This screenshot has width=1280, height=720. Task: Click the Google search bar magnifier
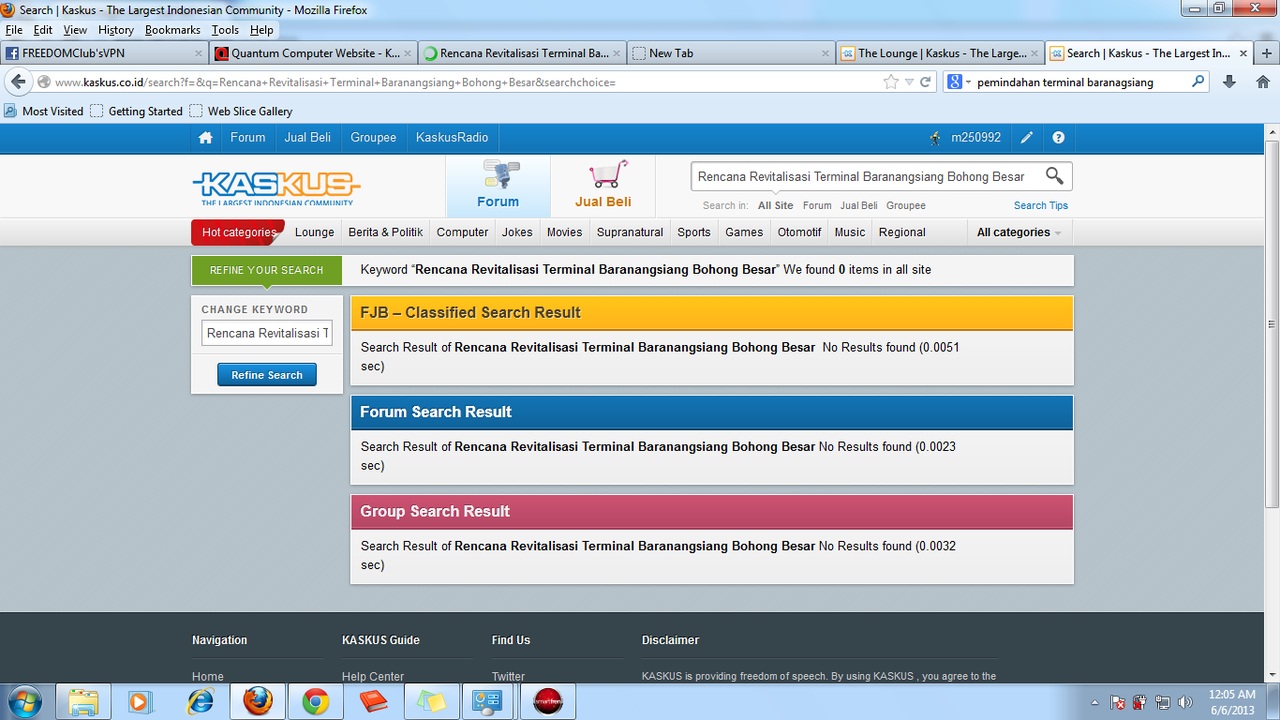(x=1198, y=82)
